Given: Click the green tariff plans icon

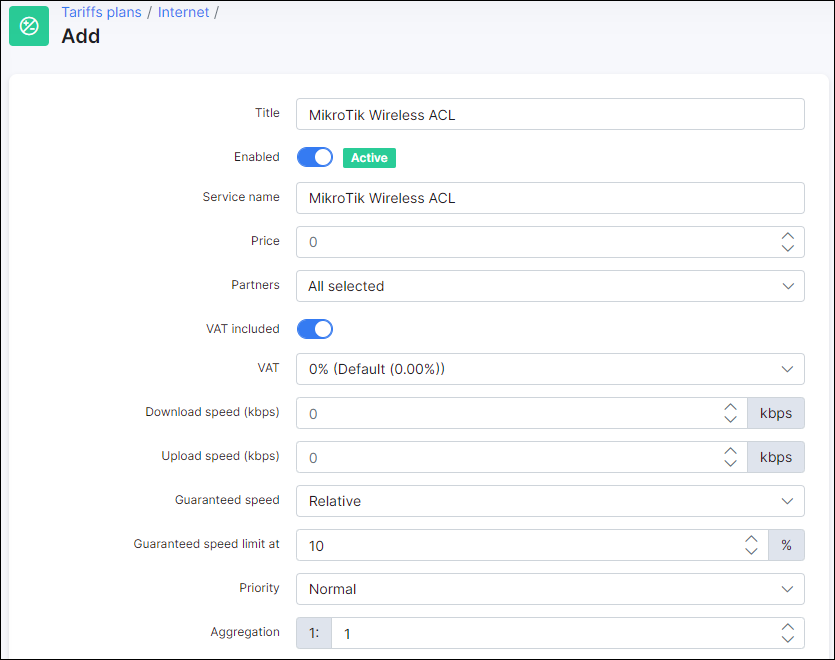Looking at the screenshot, I should [29, 26].
